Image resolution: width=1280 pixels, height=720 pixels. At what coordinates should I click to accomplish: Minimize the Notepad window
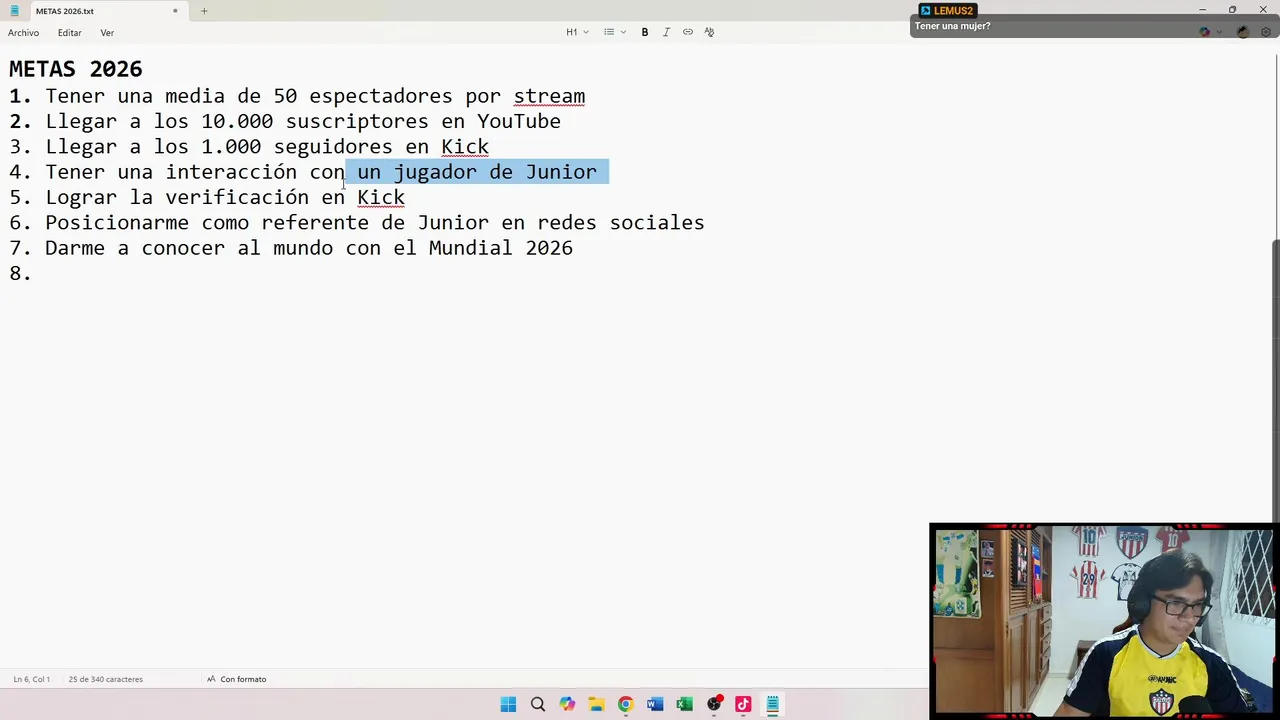coord(1202,10)
